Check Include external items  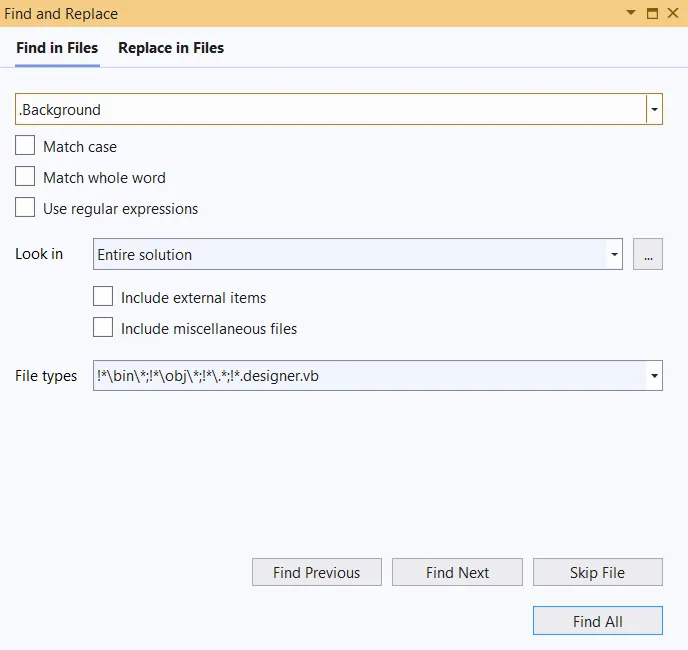coord(103,297)
